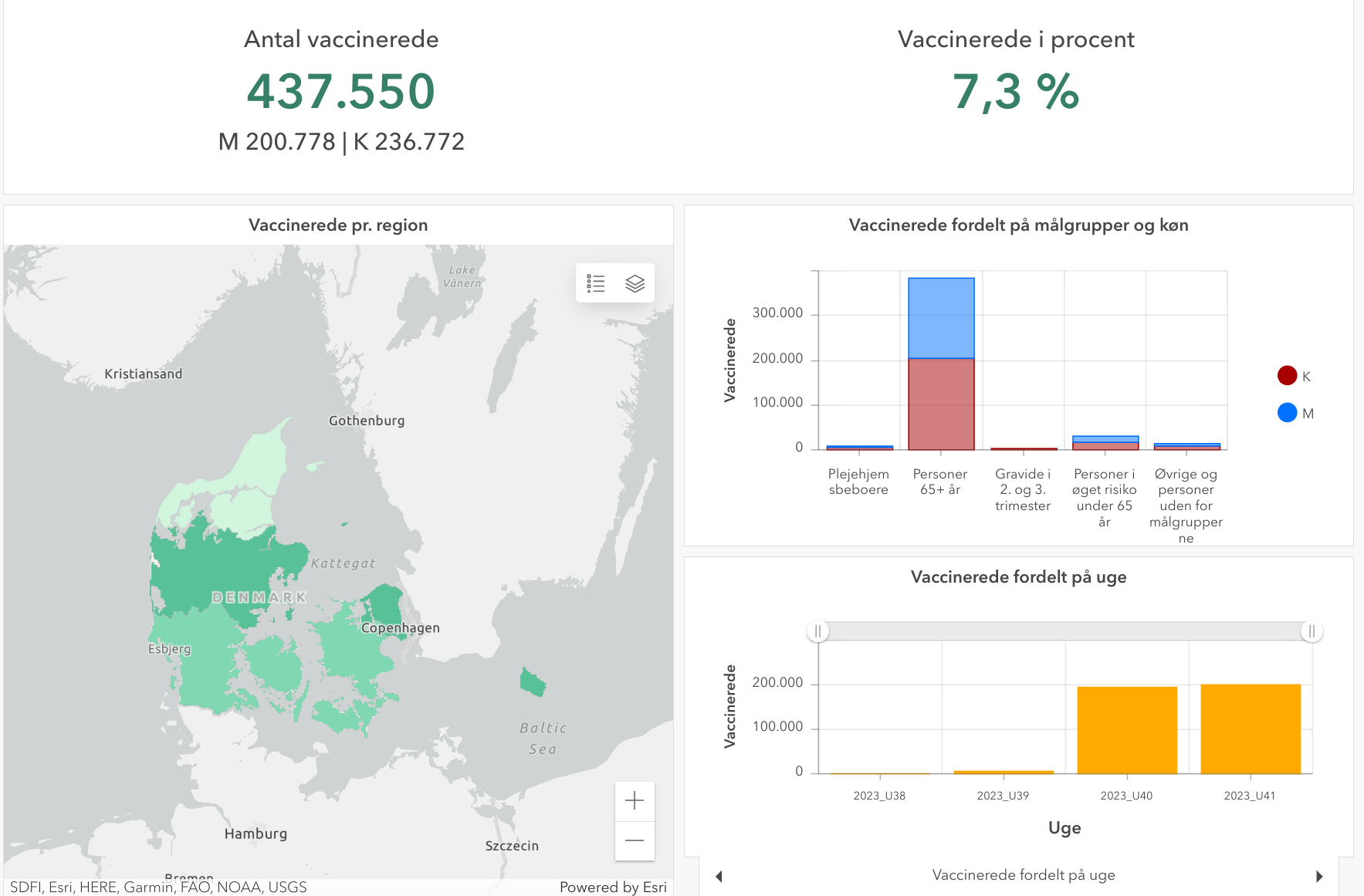Select the Bornholm island region on map
Screen dimensions: 1364x896
coord(532,682)
